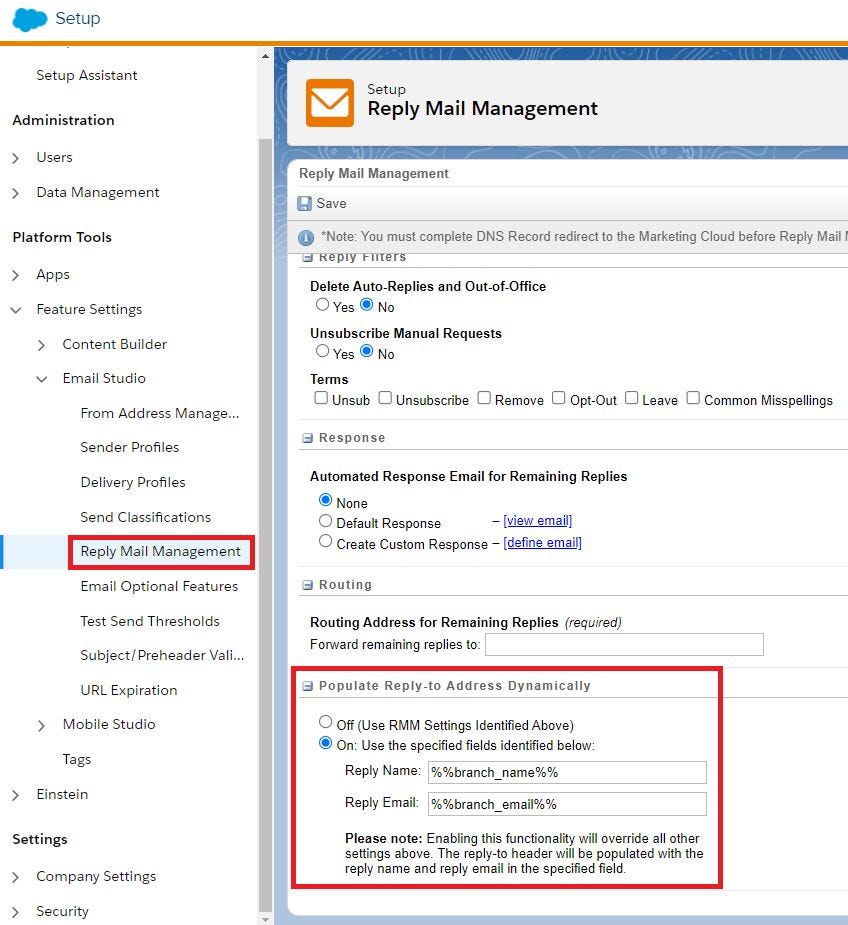
Task: Open Test Send Thresholds sidebar item
Action: point(150,621)
